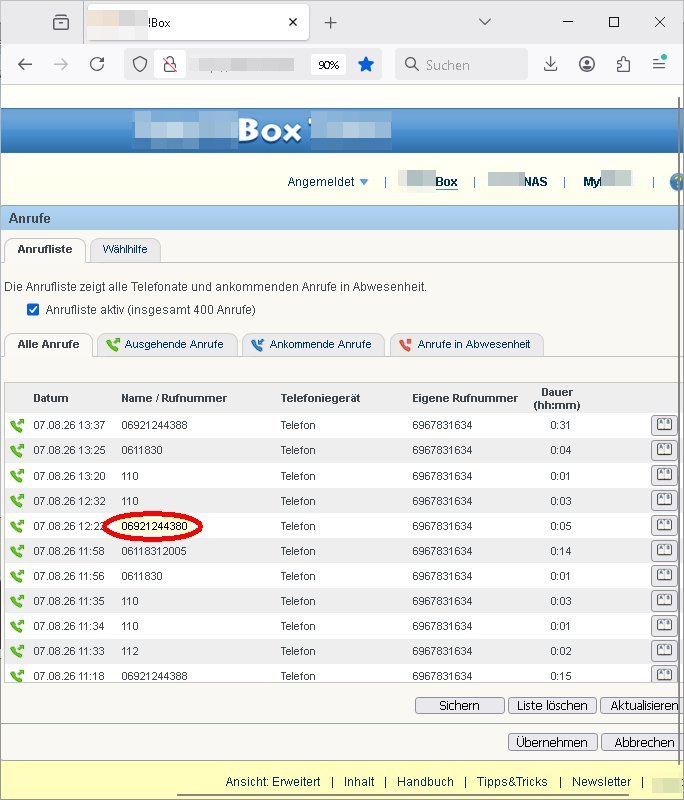Viewport: 684px width, 800px height.
Task: Open Ansicht: Erweitert footer link
Action: pyautogui.click(x=273, y=782)
